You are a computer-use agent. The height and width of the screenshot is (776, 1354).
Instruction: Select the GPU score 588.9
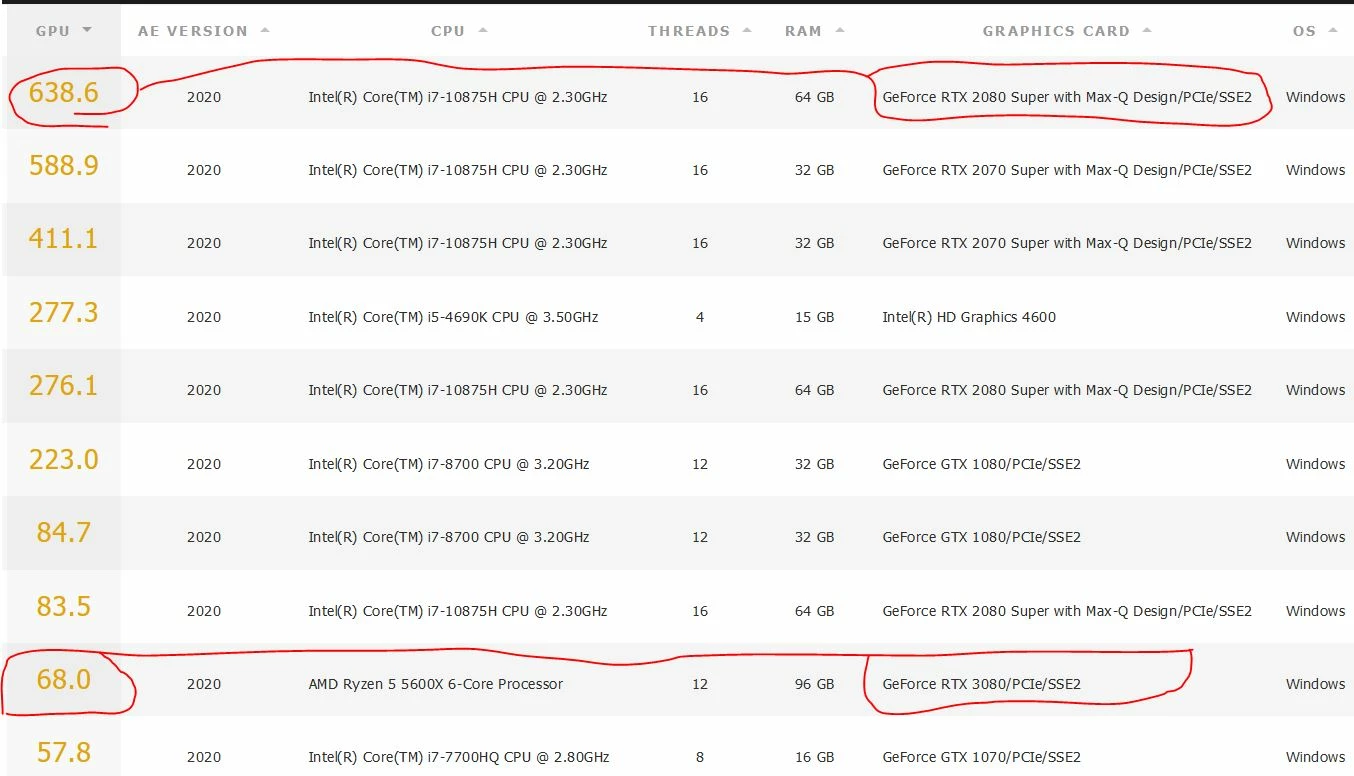(64, 165)
